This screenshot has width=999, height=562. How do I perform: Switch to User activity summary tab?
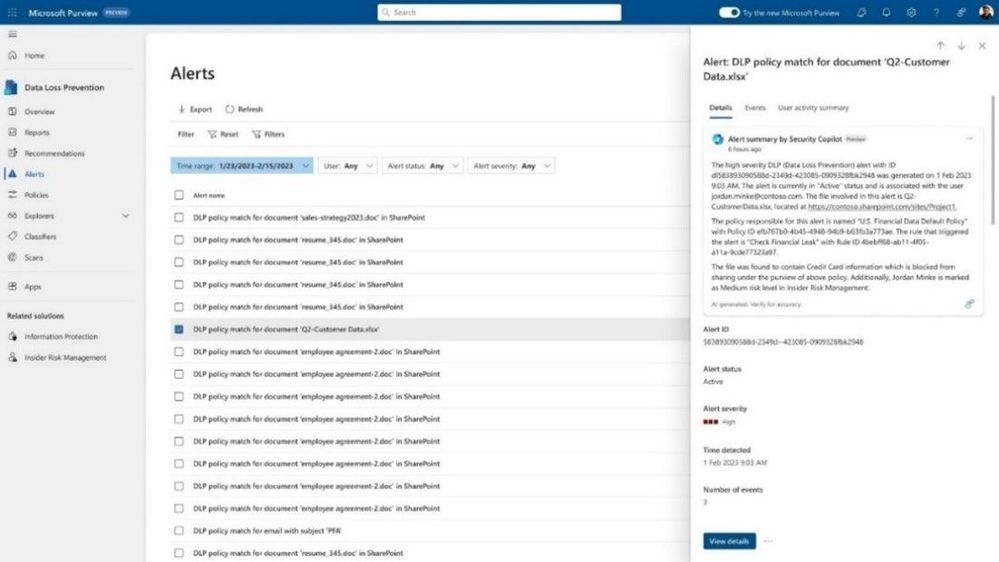click(x=813, y=108)
